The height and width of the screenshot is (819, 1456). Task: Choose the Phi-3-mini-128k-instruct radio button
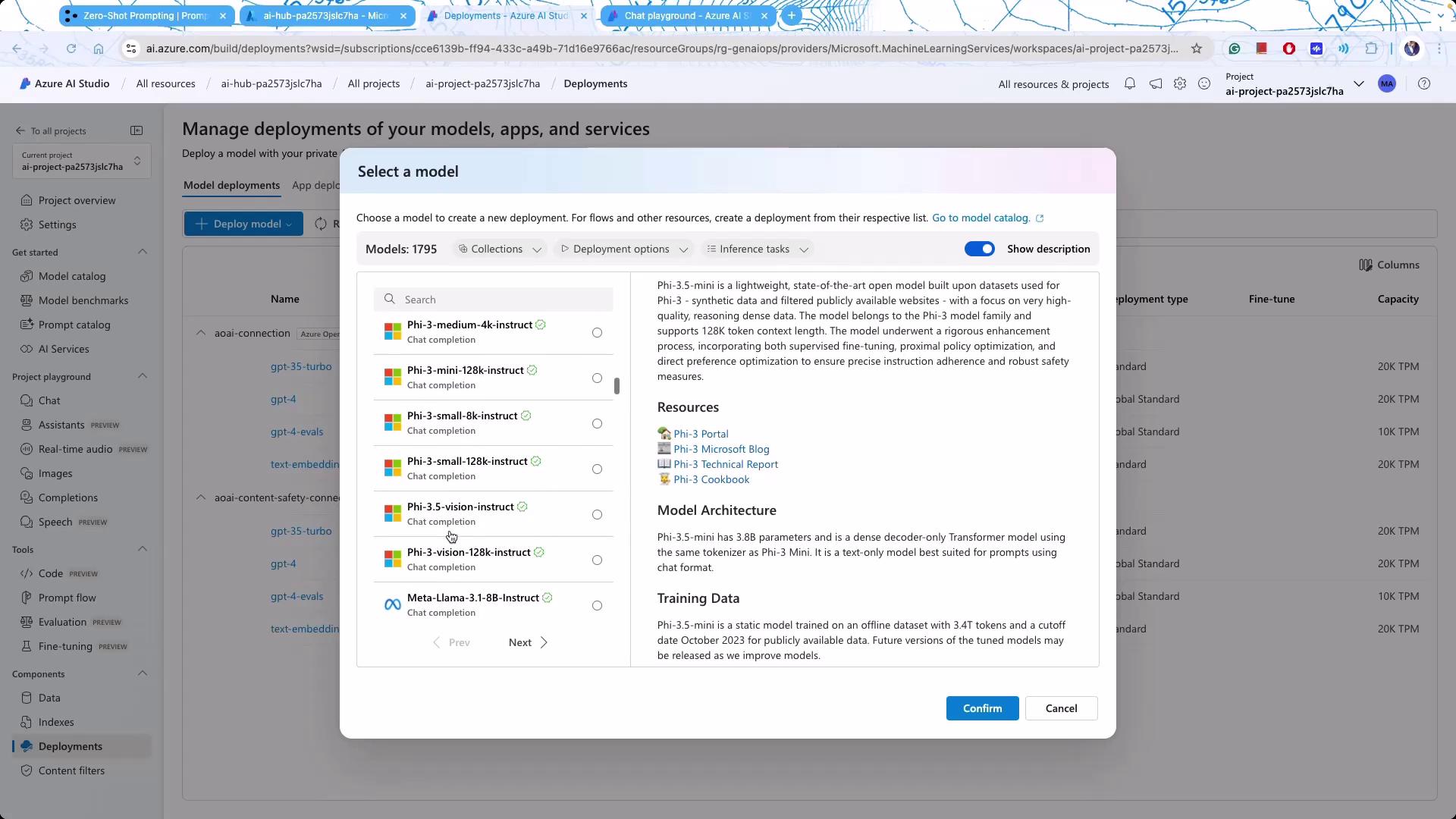(597, 378)
